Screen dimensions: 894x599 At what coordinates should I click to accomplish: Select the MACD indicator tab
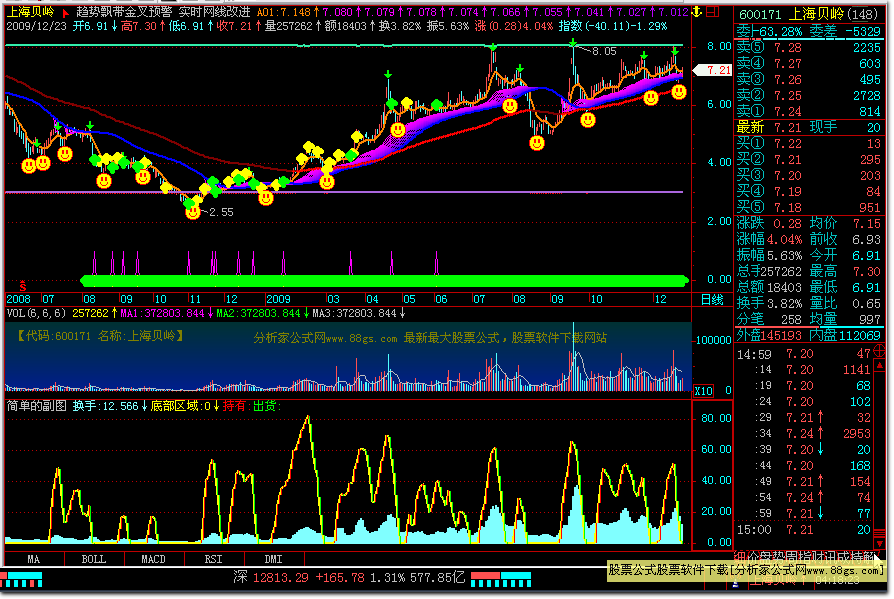tap(153, 559)
